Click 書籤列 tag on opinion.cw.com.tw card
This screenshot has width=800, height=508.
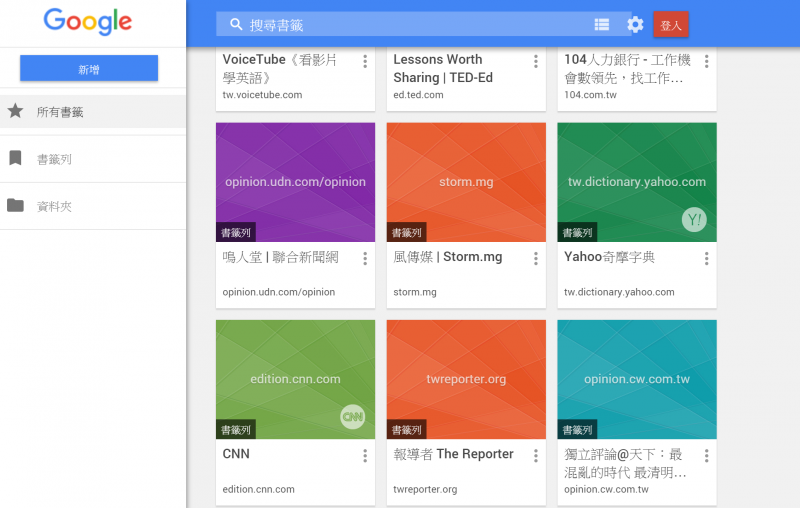[577, 430]
